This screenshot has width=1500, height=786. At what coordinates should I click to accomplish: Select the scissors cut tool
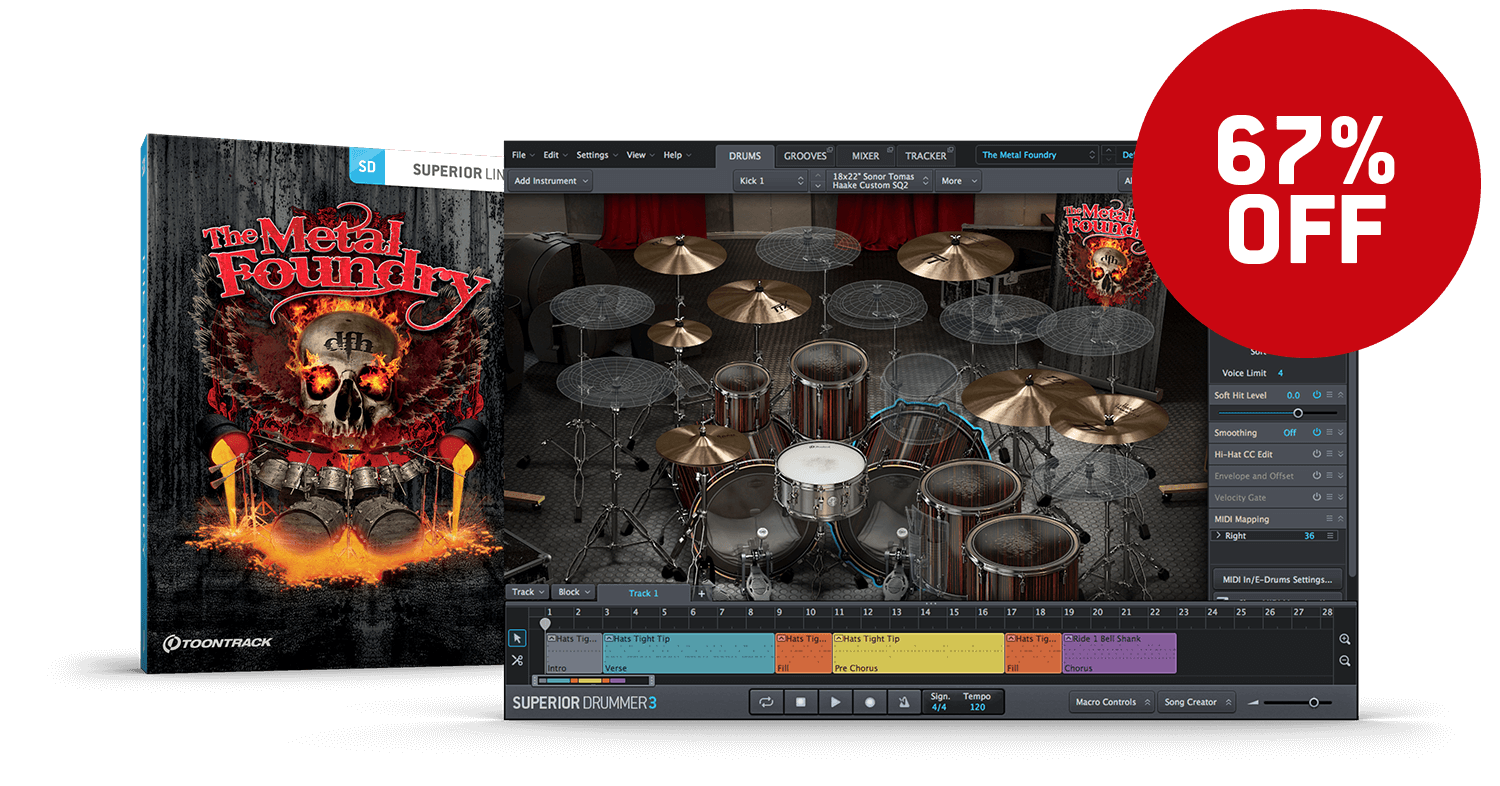coord(517,660)
